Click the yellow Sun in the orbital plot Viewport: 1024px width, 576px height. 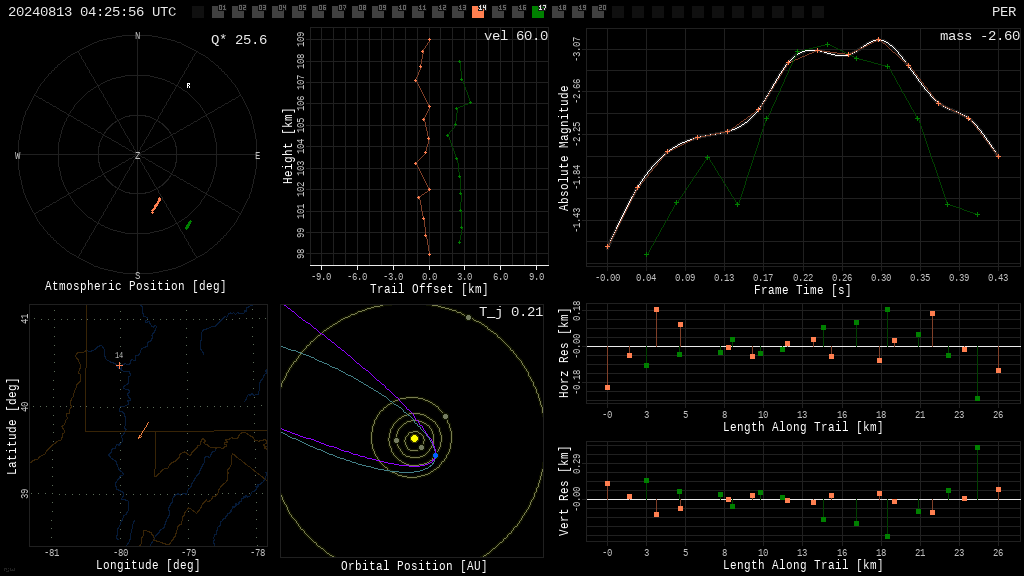(x=414, y=439)
